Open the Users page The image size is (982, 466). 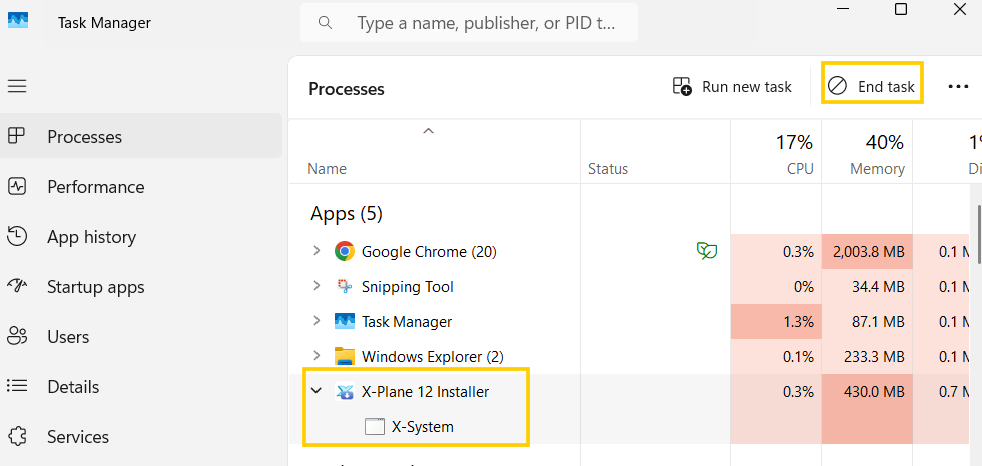click(x=141, y=336)
